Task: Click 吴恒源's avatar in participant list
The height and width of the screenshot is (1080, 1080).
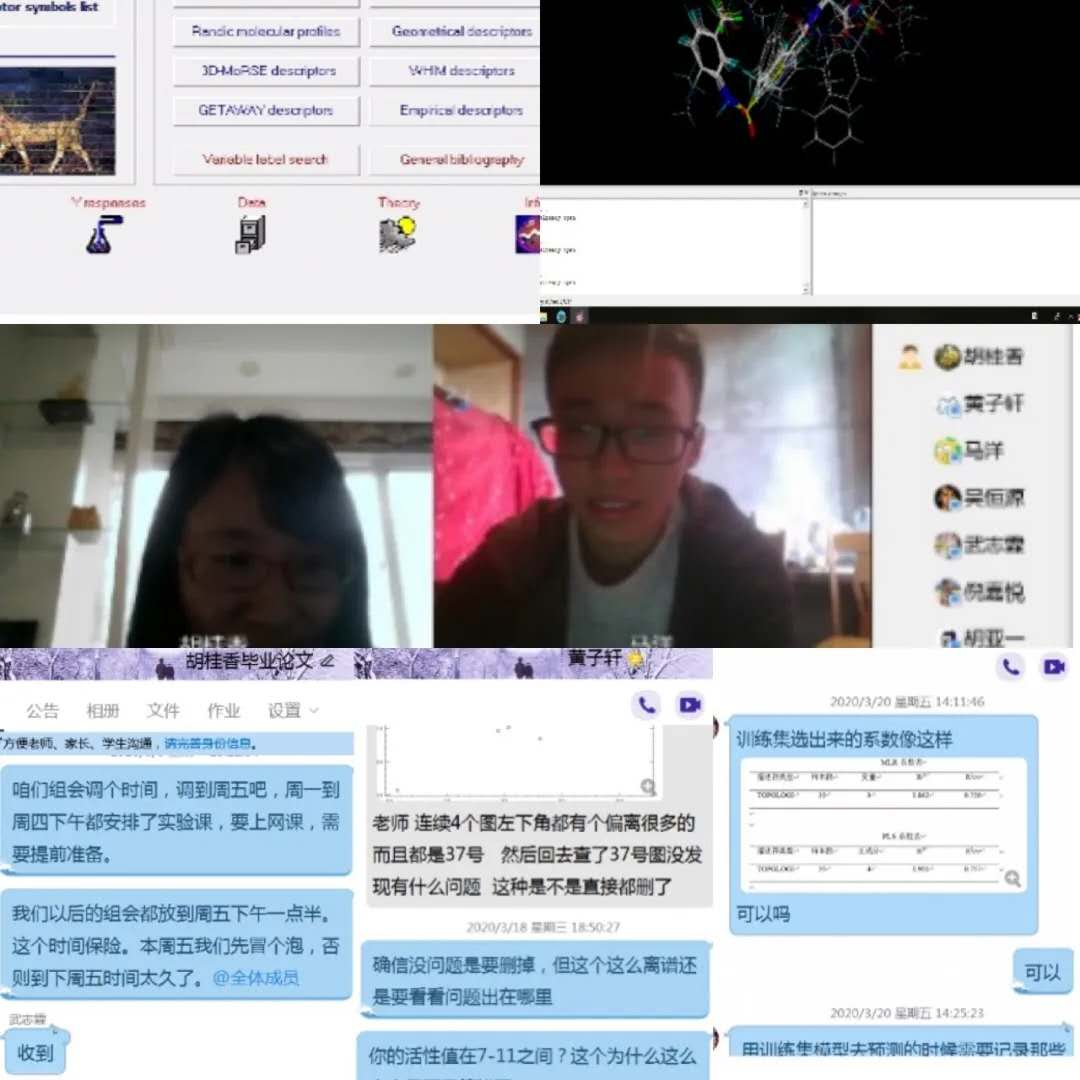Action: click(x=947, y=497)
